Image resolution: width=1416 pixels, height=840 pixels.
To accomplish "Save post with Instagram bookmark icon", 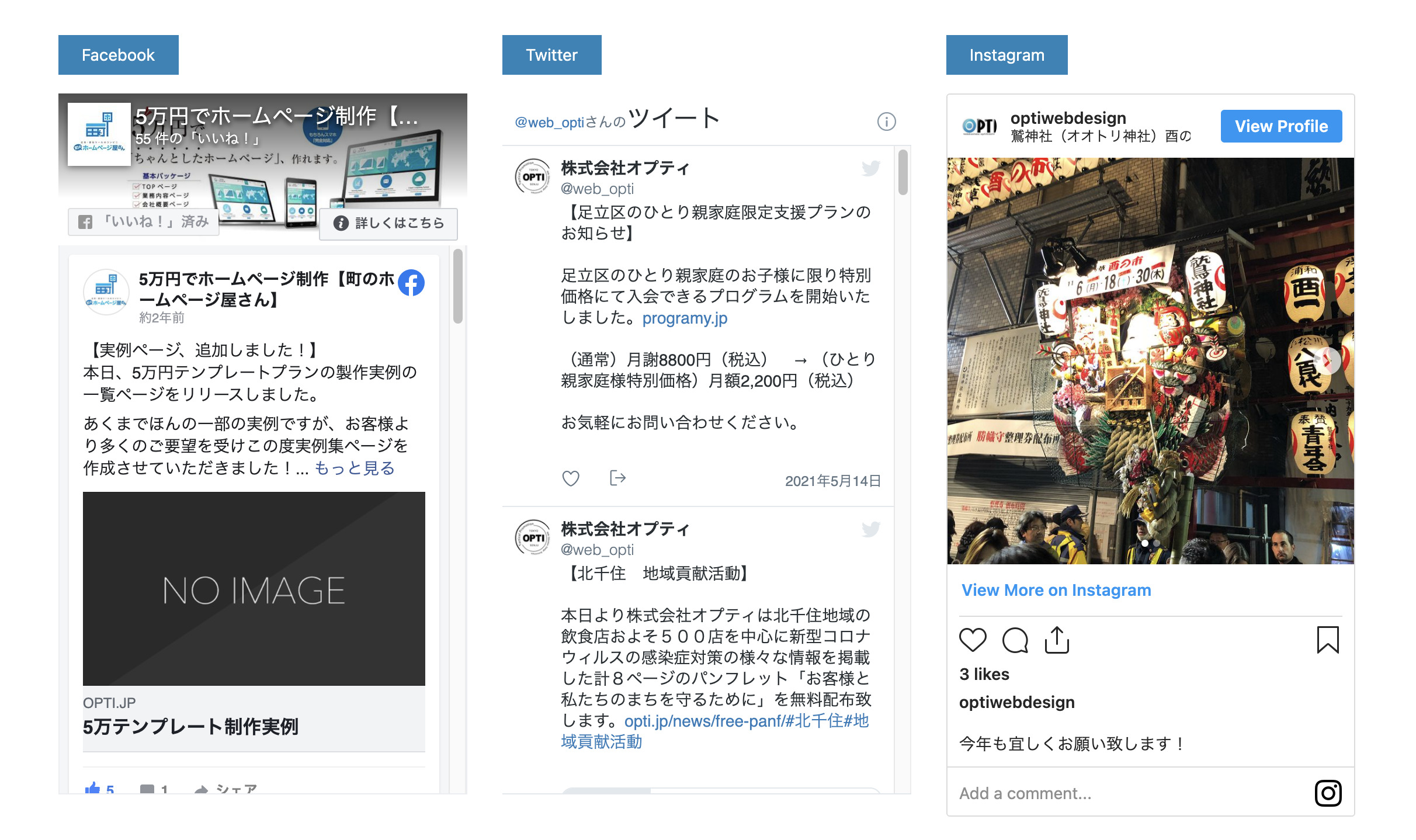I will 1328,640.
